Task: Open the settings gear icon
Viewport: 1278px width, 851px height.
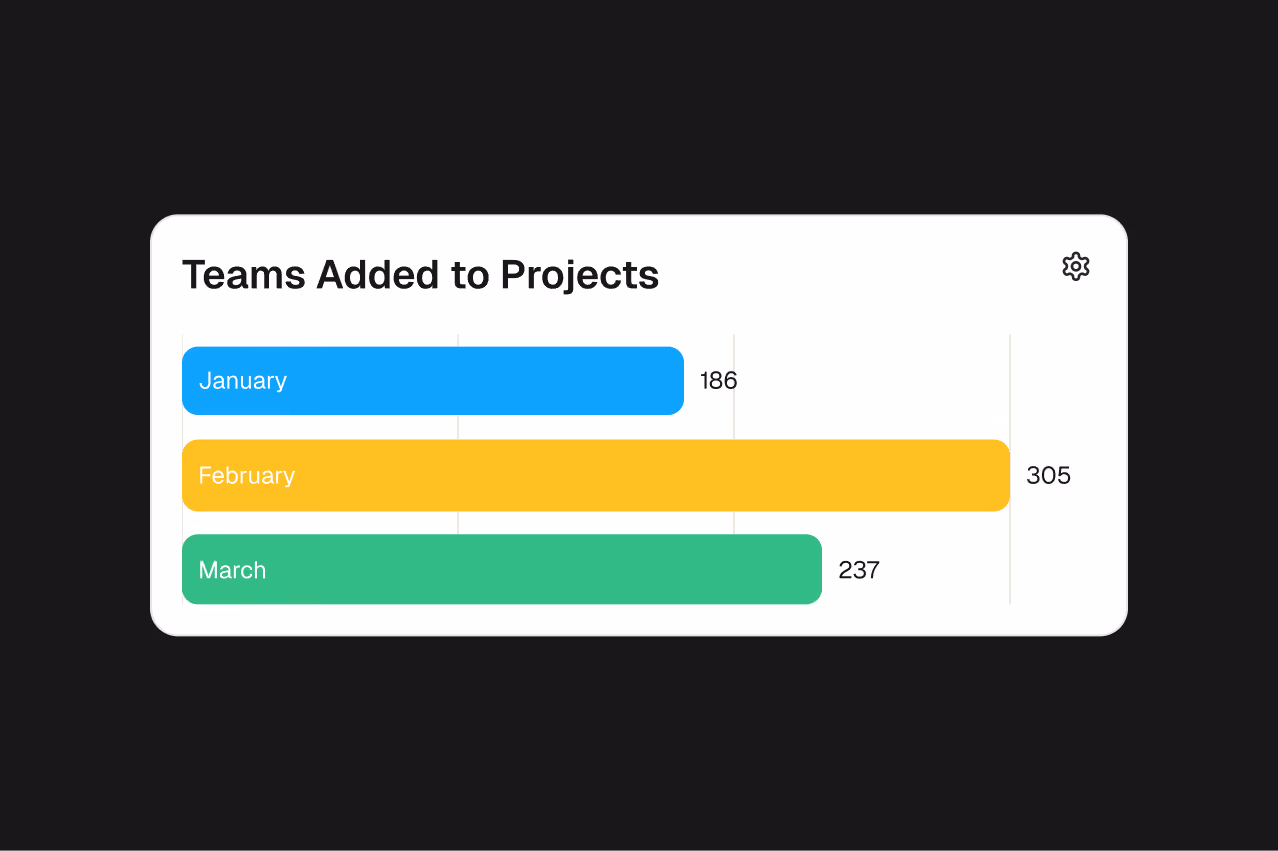Action: click(1075, 266)
